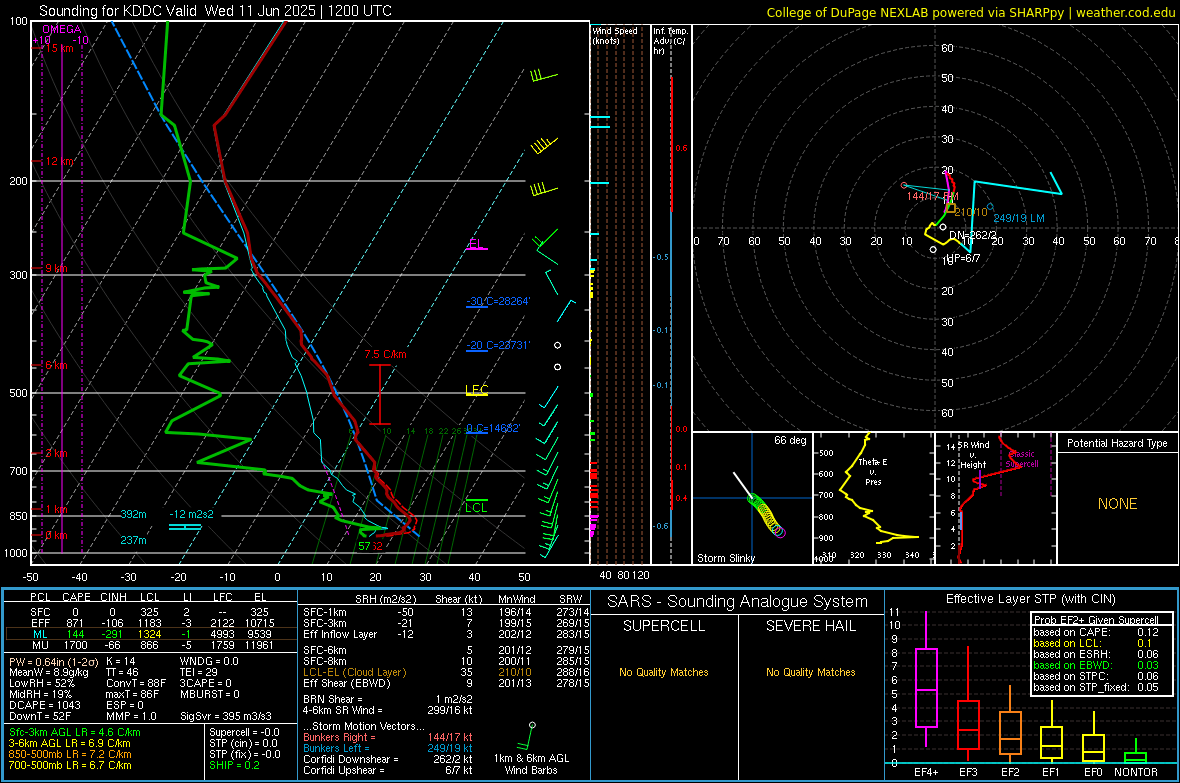Click the yellow LFC level label
1180x783 pixels.
476,389
